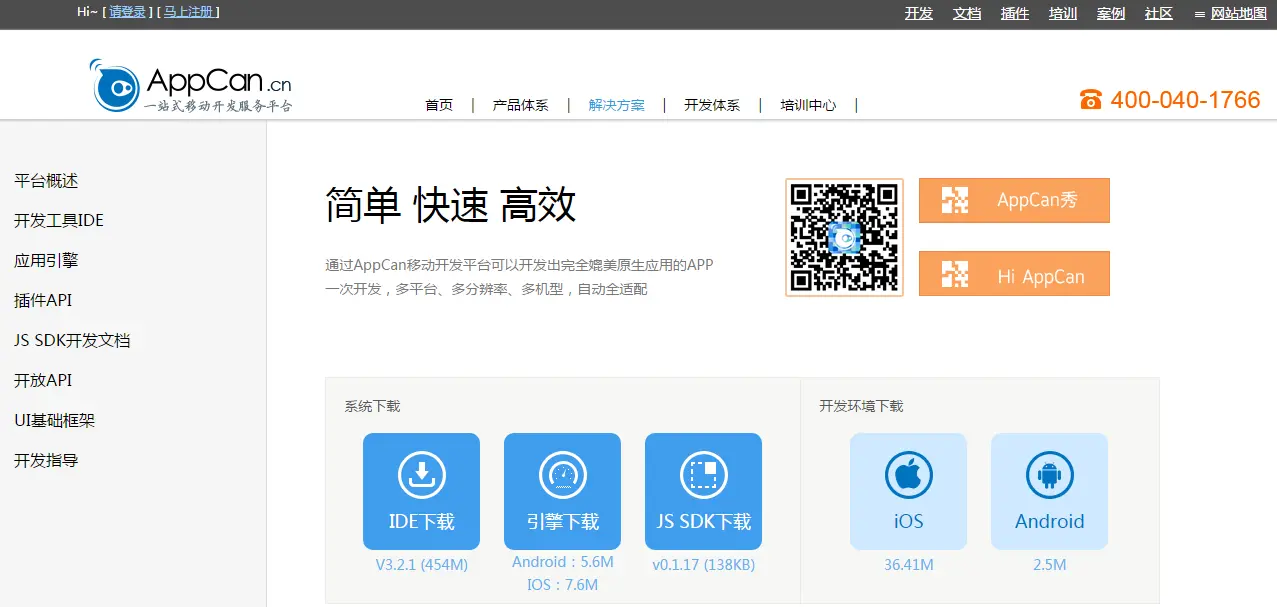Click the Android environment download label

[x=1050, y=522]
